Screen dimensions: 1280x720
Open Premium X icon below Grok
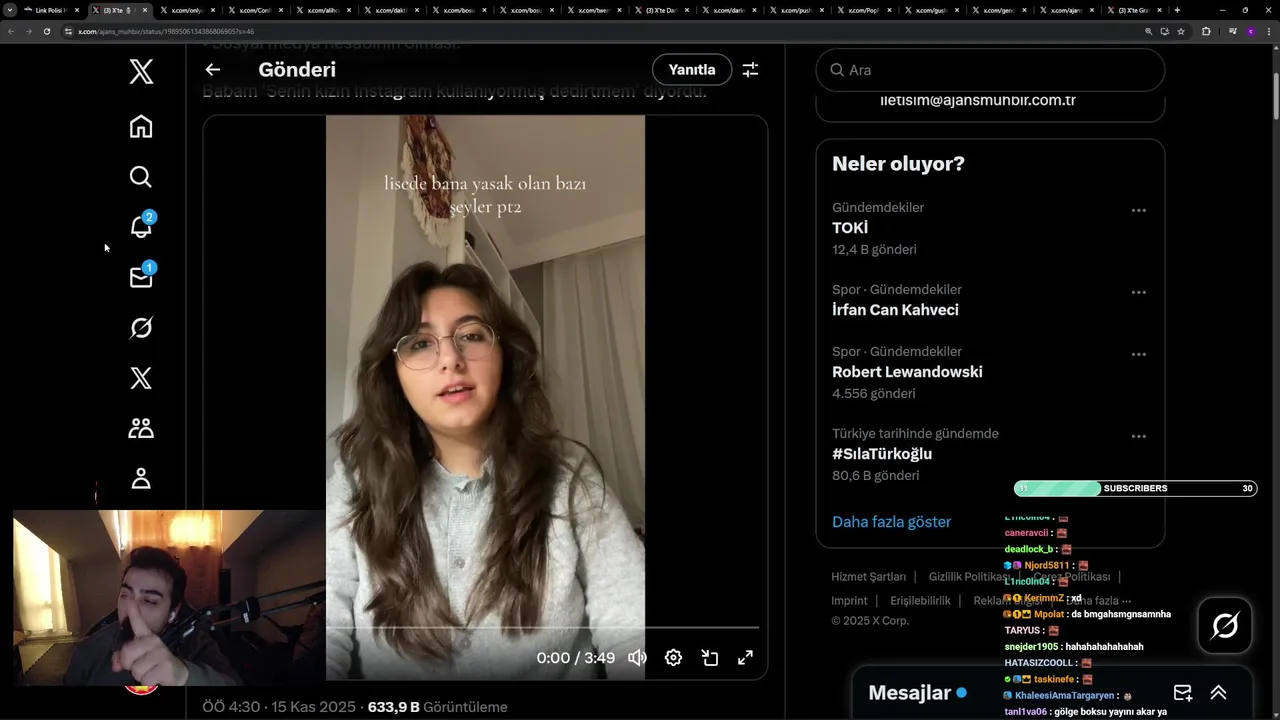(141, 378)
